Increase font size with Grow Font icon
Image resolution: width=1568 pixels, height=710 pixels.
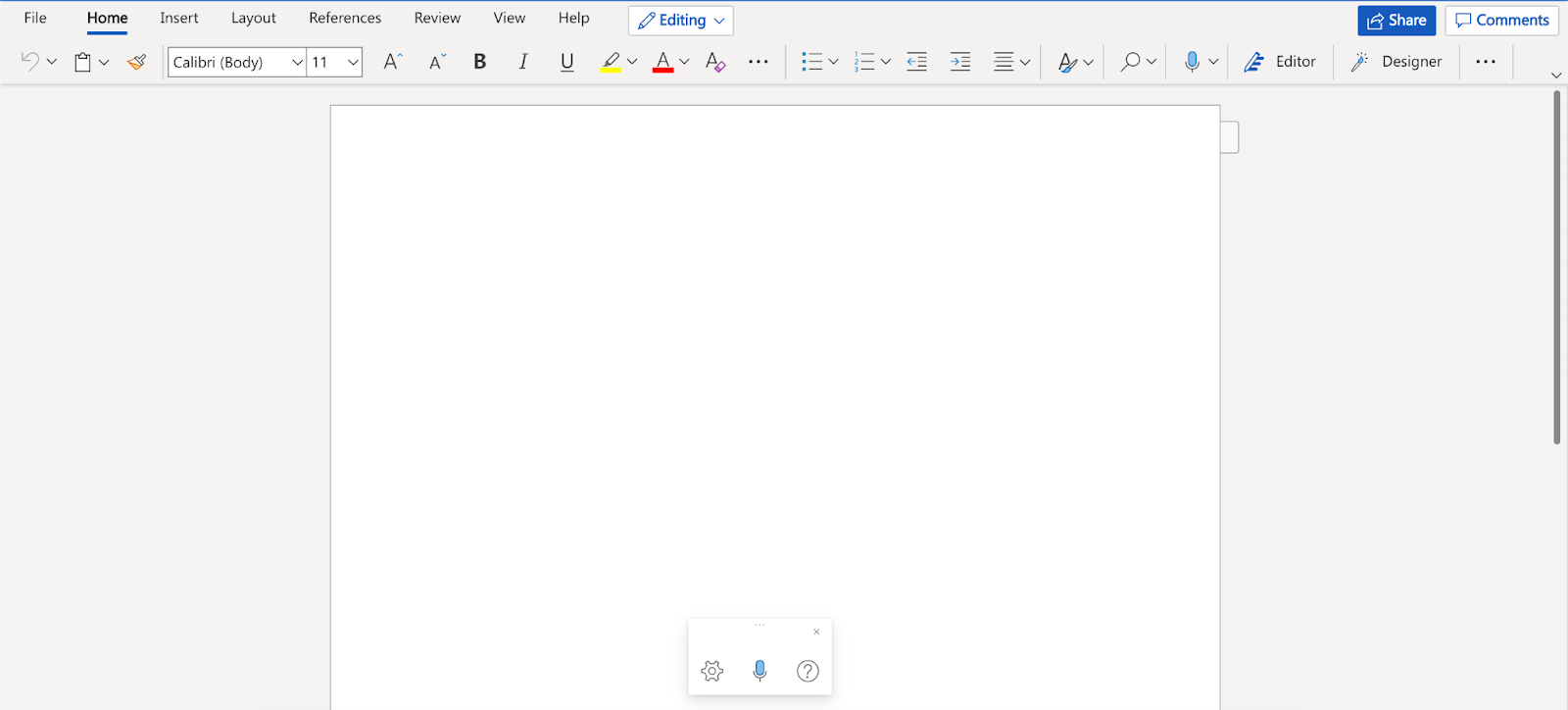(392, 62)
